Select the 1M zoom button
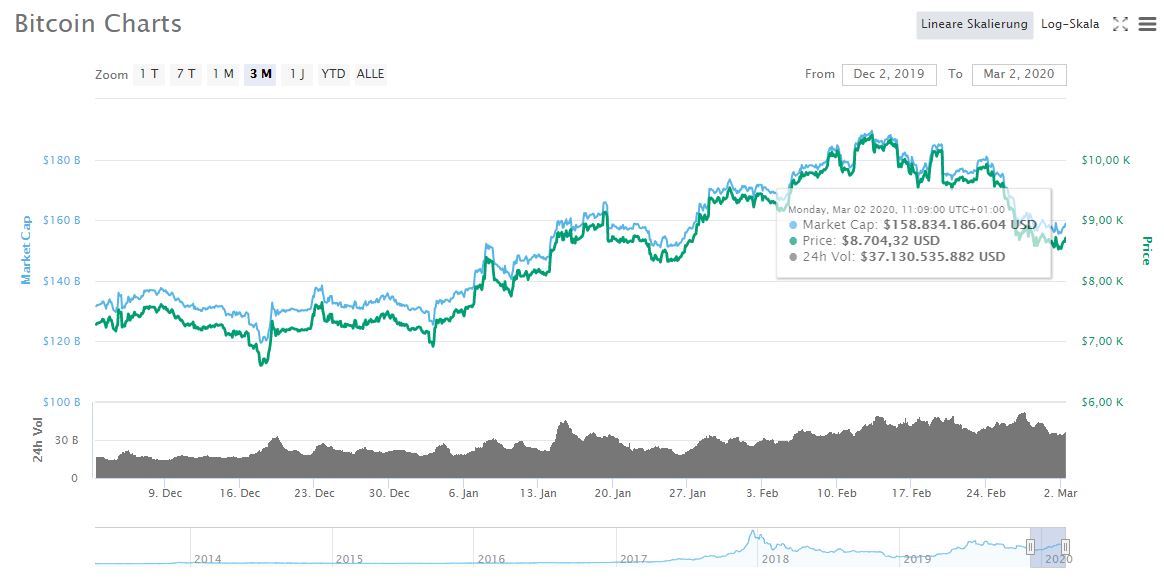The height and width of the screenshot is (582, 1164). pyautogui.click(x=222, y=73)
